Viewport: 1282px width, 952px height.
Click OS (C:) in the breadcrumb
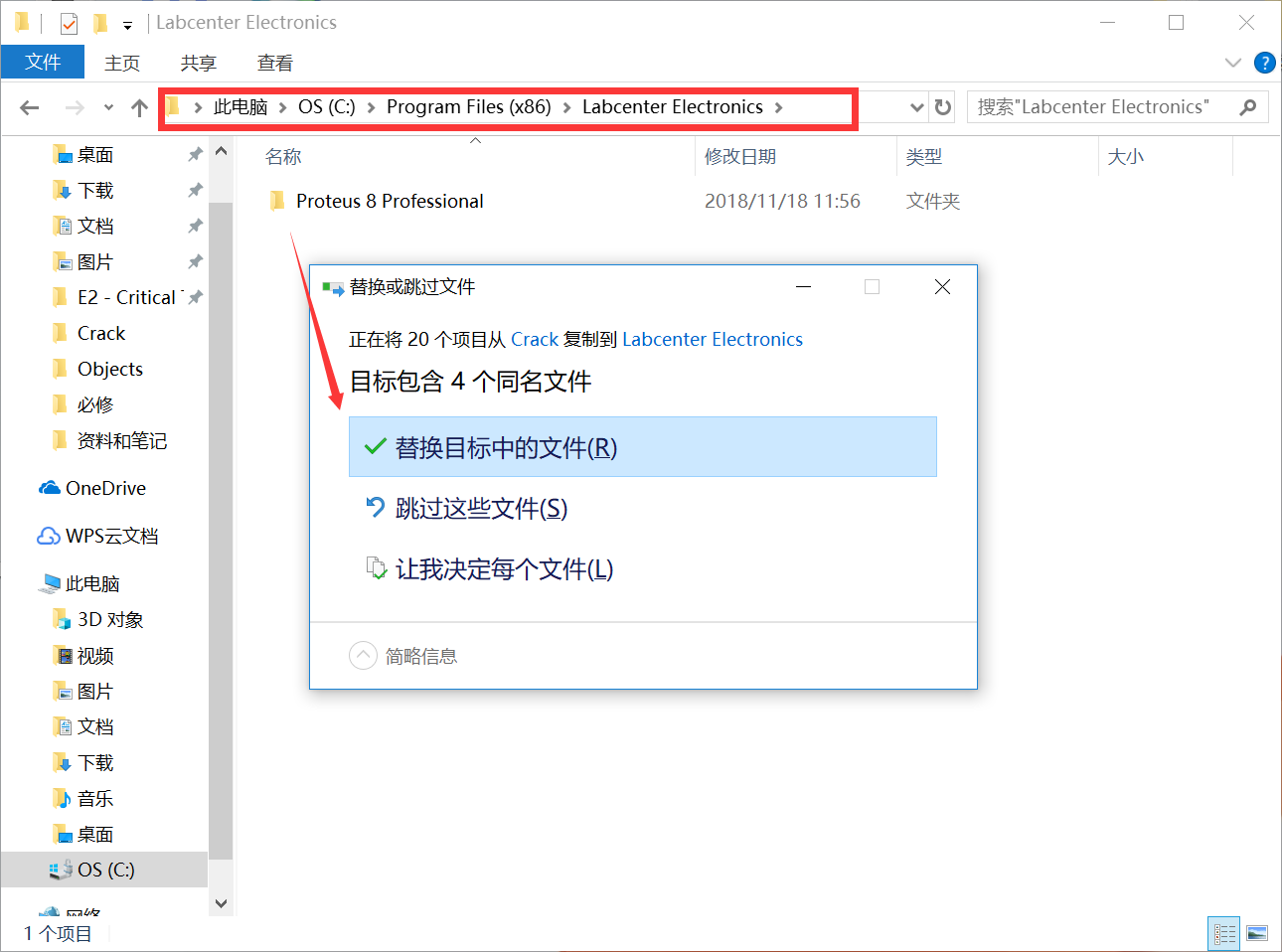(327, 106)
